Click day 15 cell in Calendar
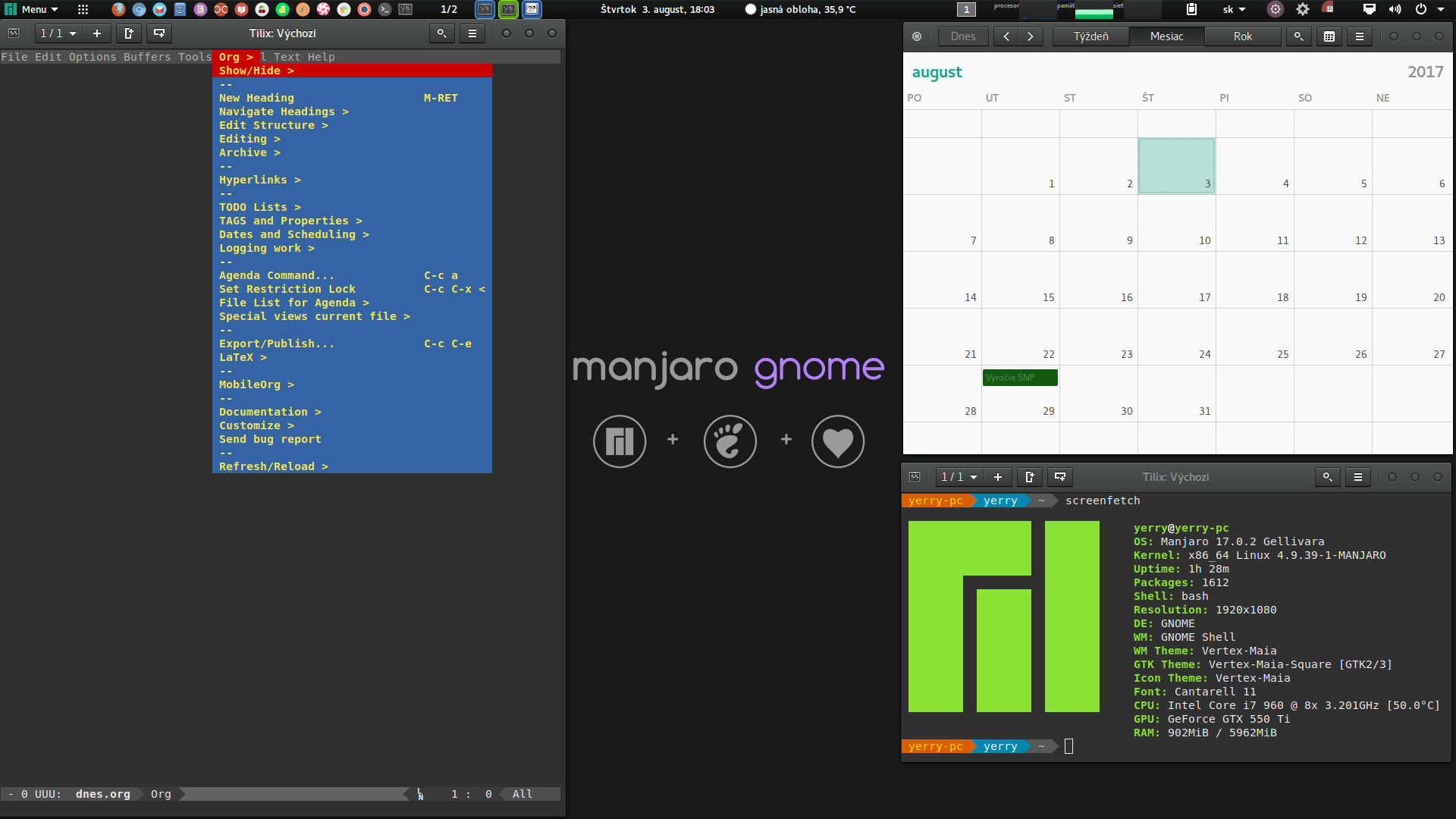Viewport: 1456px width, 819px height. (1020, 280)
